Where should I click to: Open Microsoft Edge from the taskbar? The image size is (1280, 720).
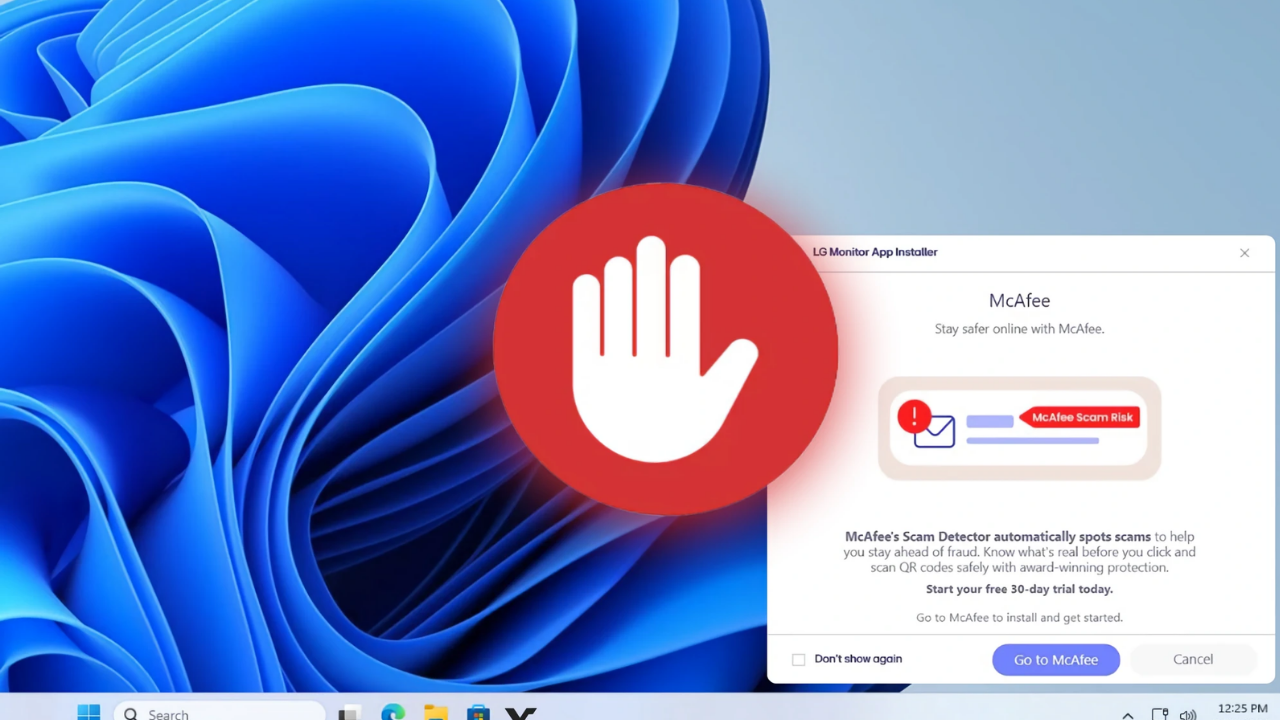[393, 713]
